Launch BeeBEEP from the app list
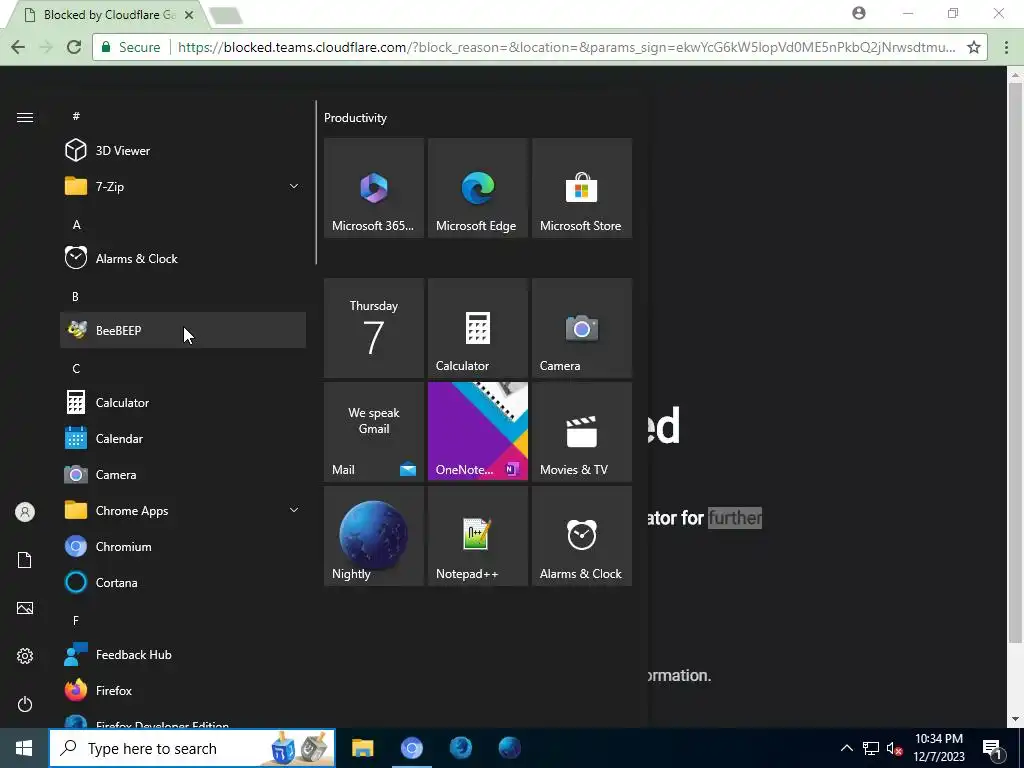The height and width of the screenshot is (768, 1024). pos(183,330)
